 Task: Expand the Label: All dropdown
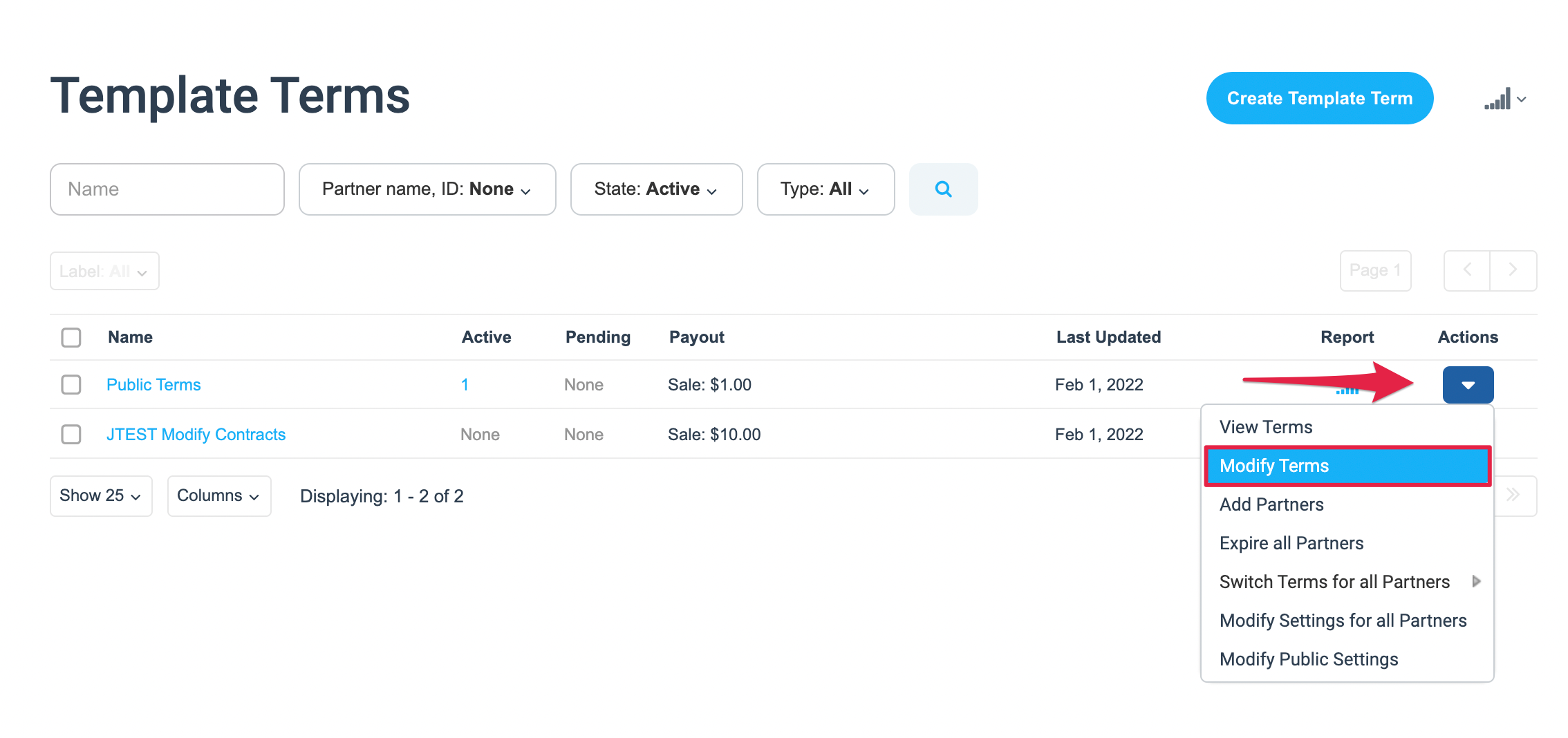pyautogui.click(x=104, y=271)
